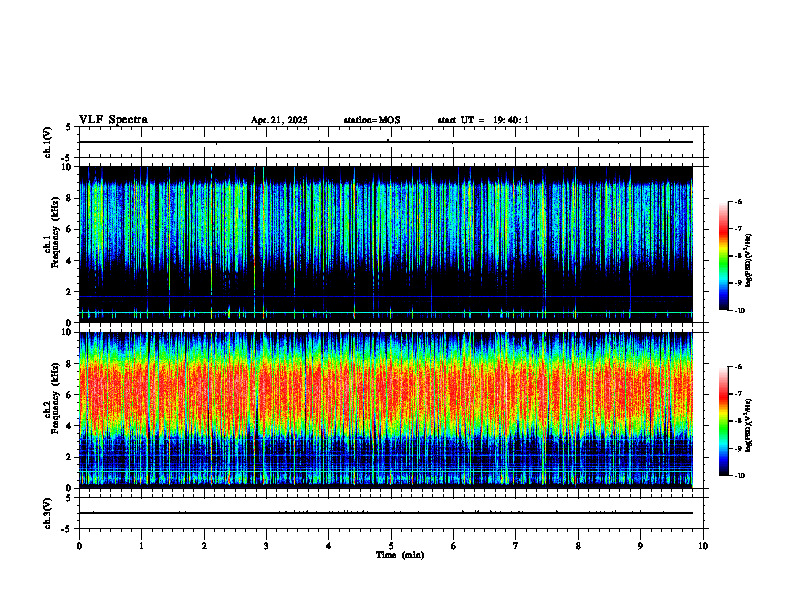Click the "-10" label on ch.1 colorbar
The height and width of the screenshot is (612, 792).
pos(740,311)
